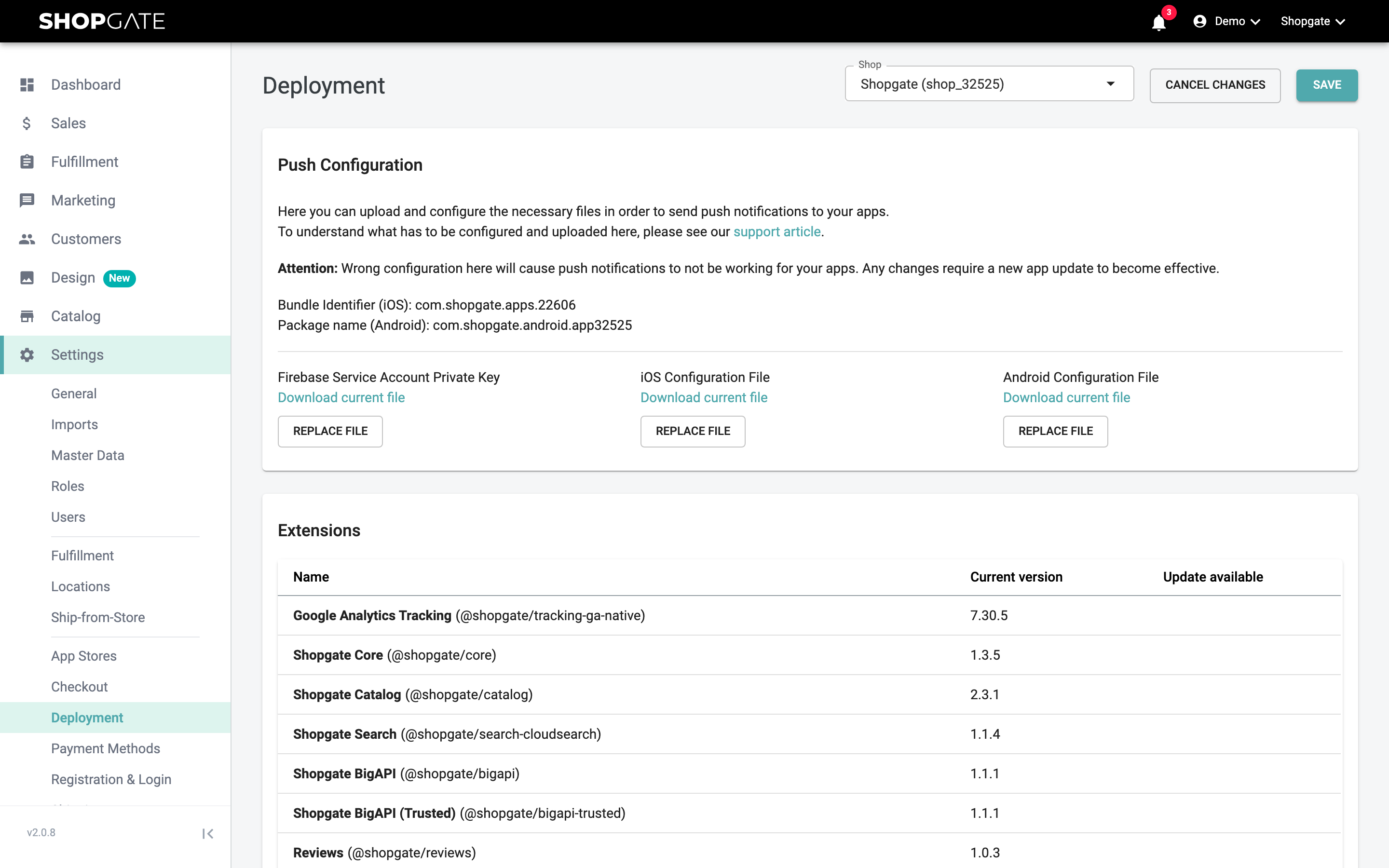Click the Design image icon

click(x=27, y=277)
